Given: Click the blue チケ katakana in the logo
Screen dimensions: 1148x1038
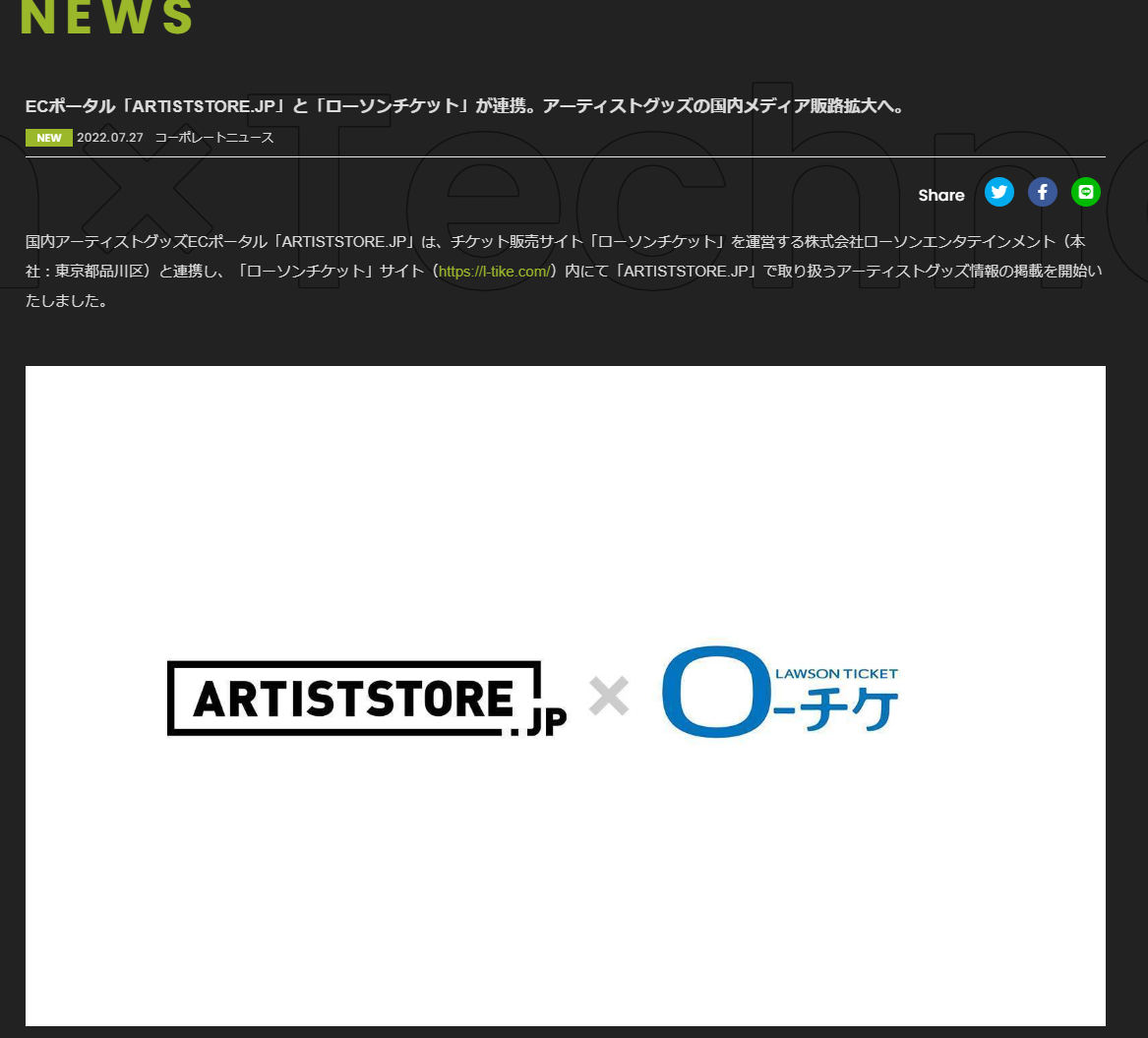Looking at the screenshot, I should [x=851, y=710].
